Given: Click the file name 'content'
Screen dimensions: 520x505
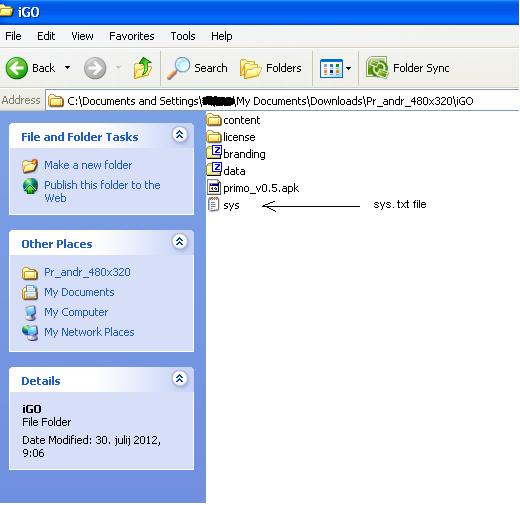Looking at the screenshot, I should 242,120.
